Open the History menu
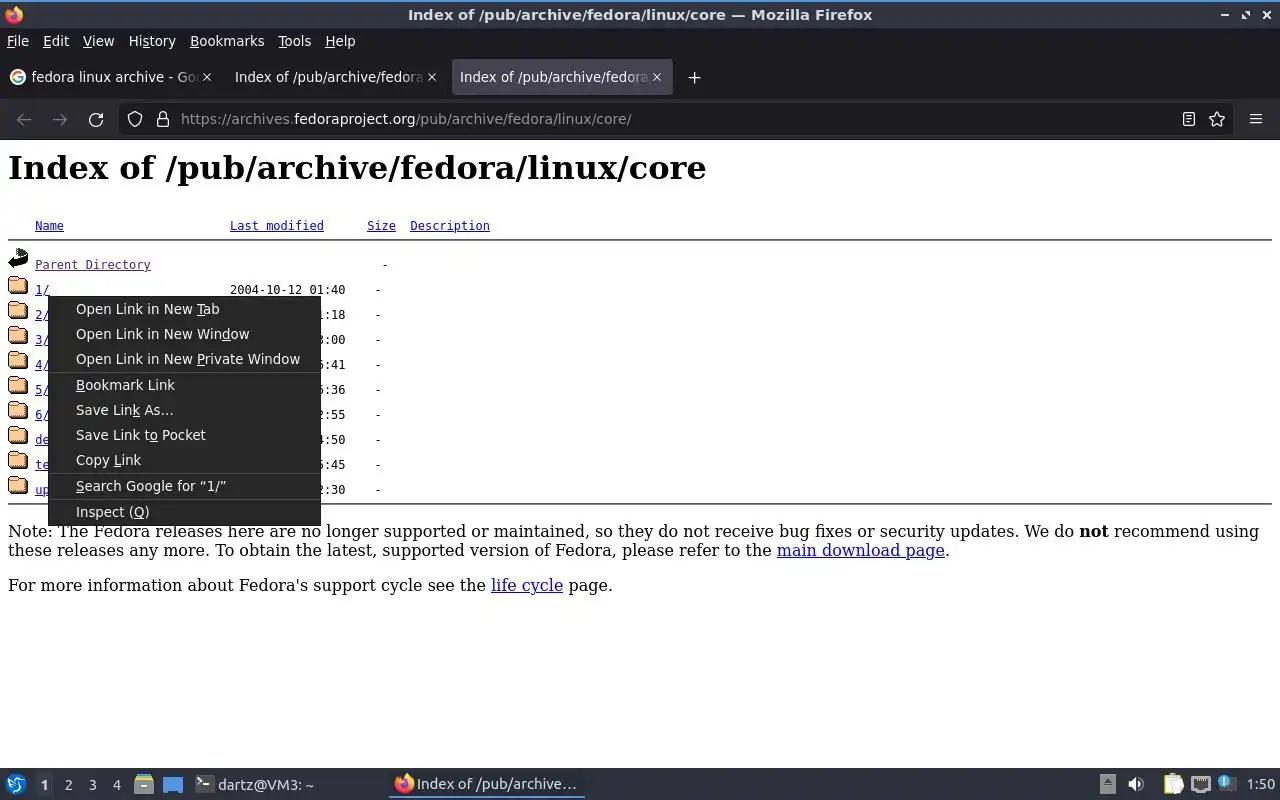Viewport: 1280px width, 800px height. (152, 41)
